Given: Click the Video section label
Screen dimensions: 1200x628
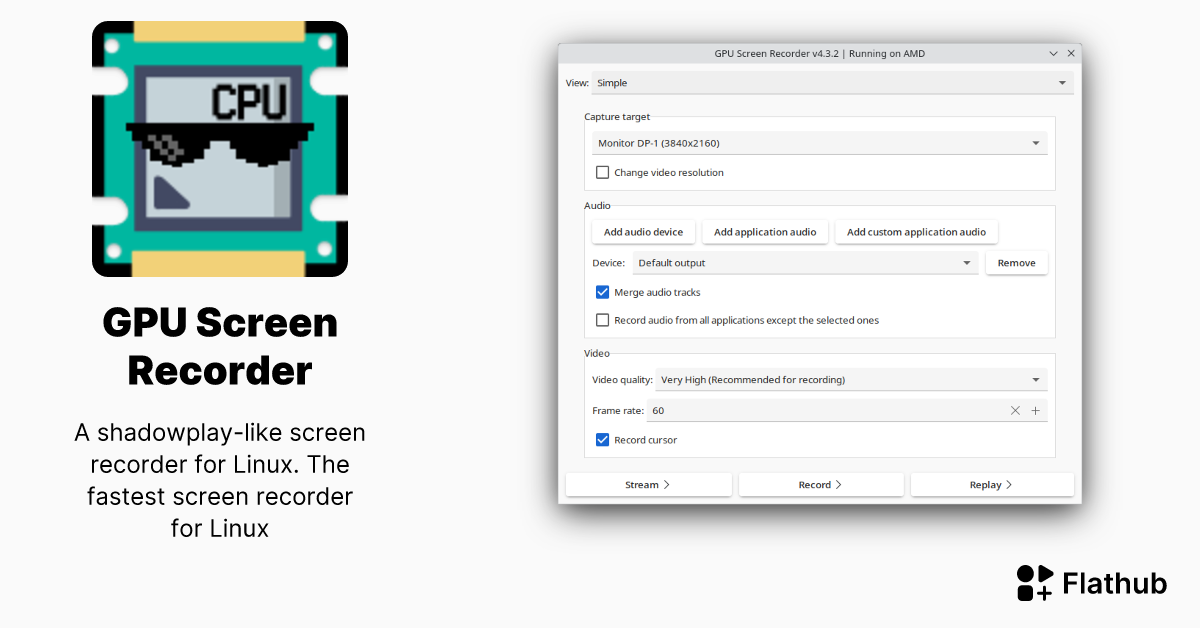Looking at the screenshot, I should tap(597, 353).
